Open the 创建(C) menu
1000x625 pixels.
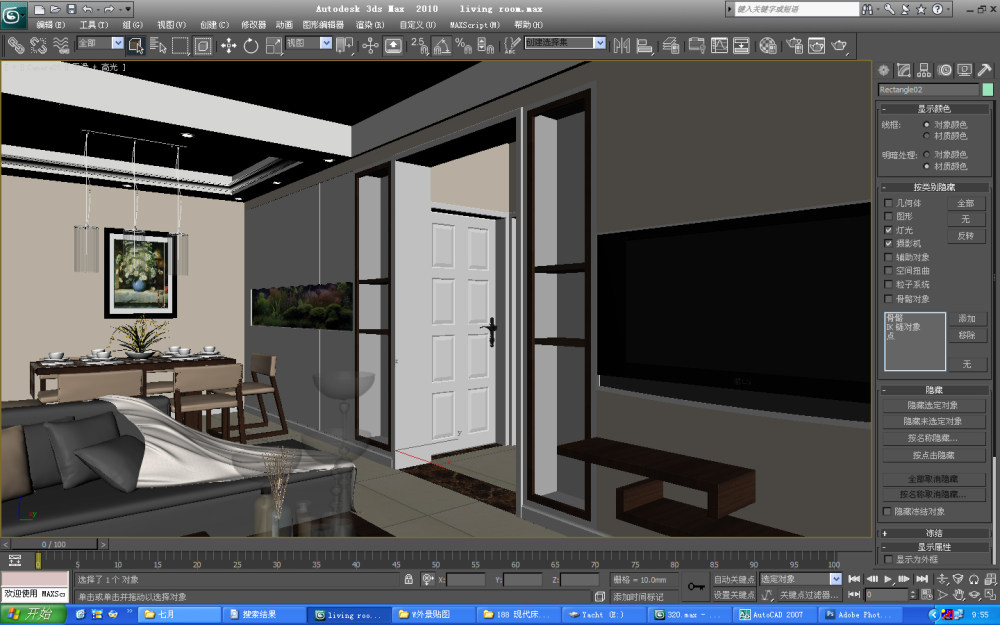pyautogui.click(x=214, y=25)
